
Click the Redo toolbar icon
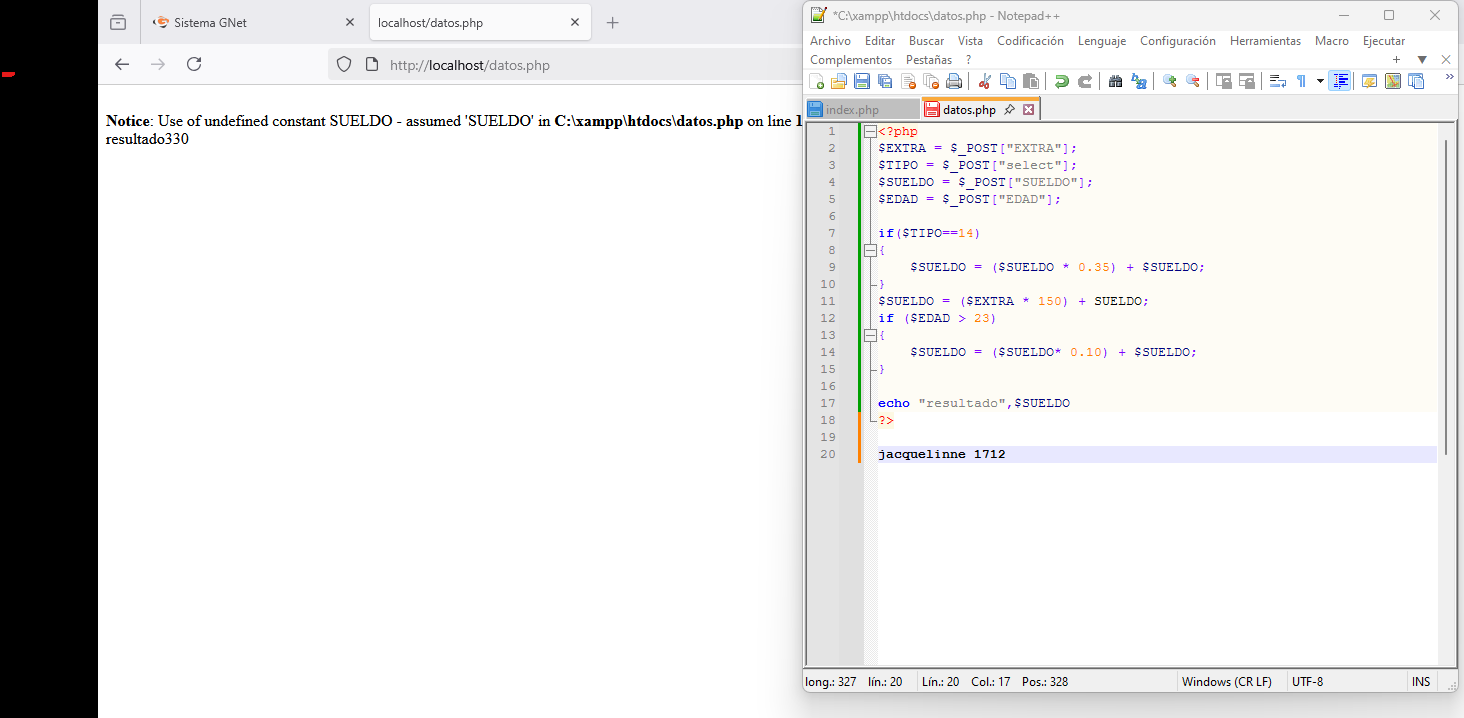pyautogui.click(x=1085, y=81)
